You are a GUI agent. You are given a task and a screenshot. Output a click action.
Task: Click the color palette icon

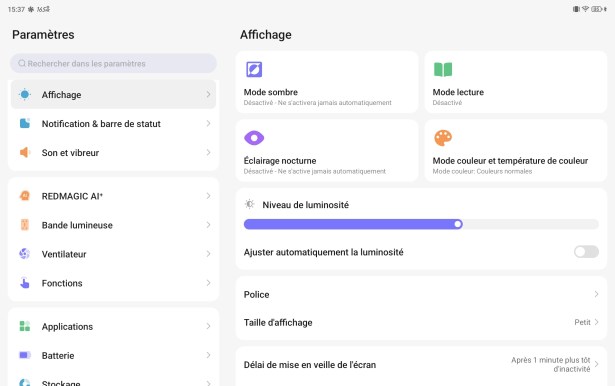[443, 138]
